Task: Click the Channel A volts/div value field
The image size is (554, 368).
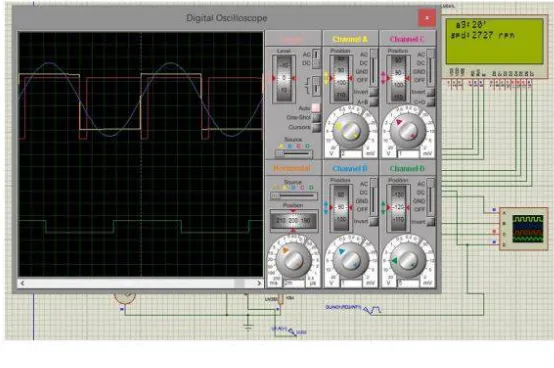Action: click(351, 154)
